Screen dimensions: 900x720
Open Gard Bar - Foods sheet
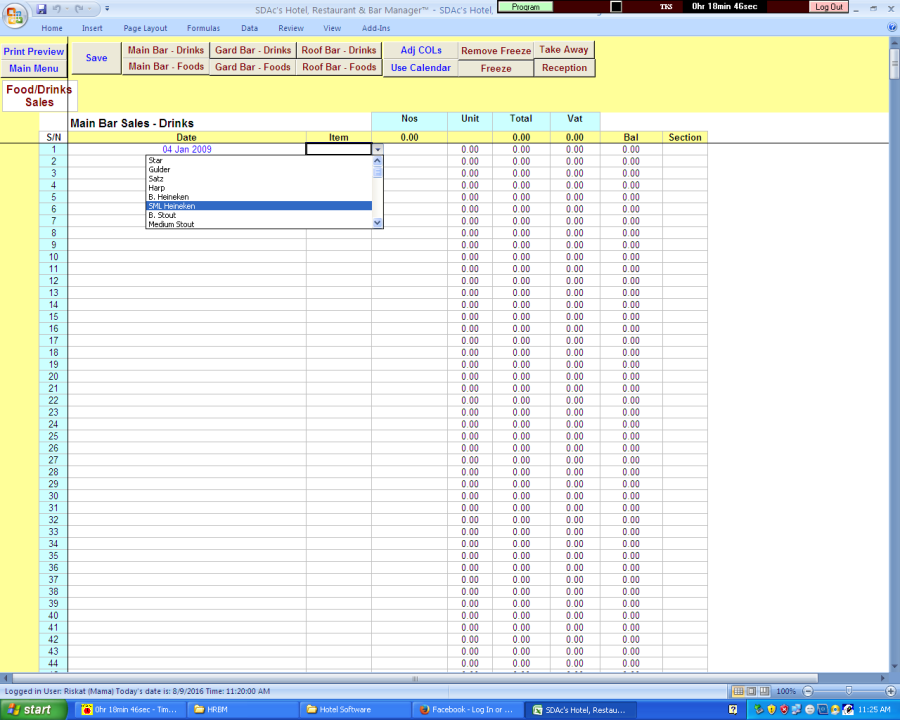click(253, 67)
